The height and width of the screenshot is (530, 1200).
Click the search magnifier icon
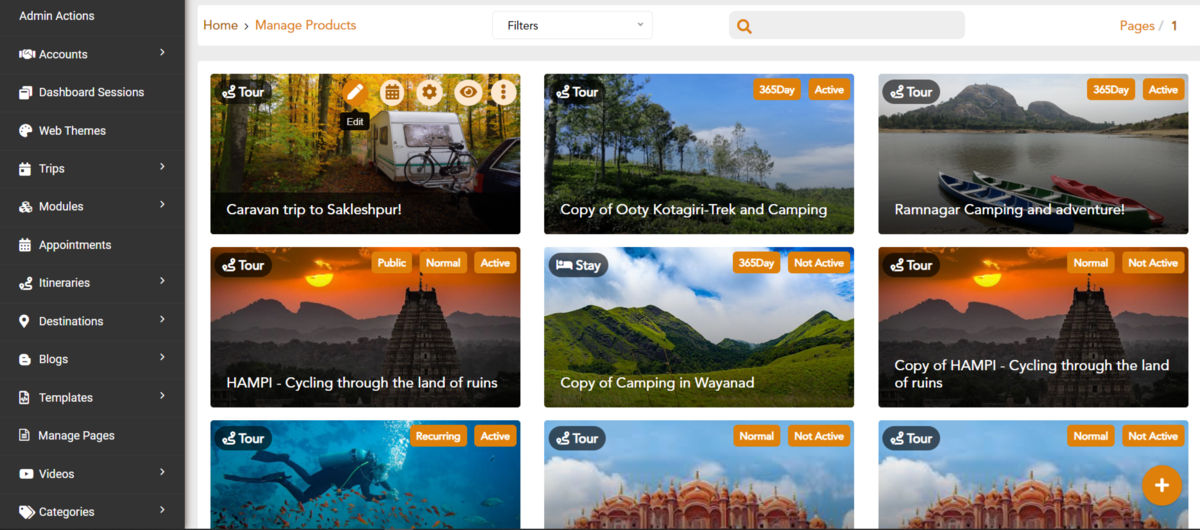tap(744, 26)
